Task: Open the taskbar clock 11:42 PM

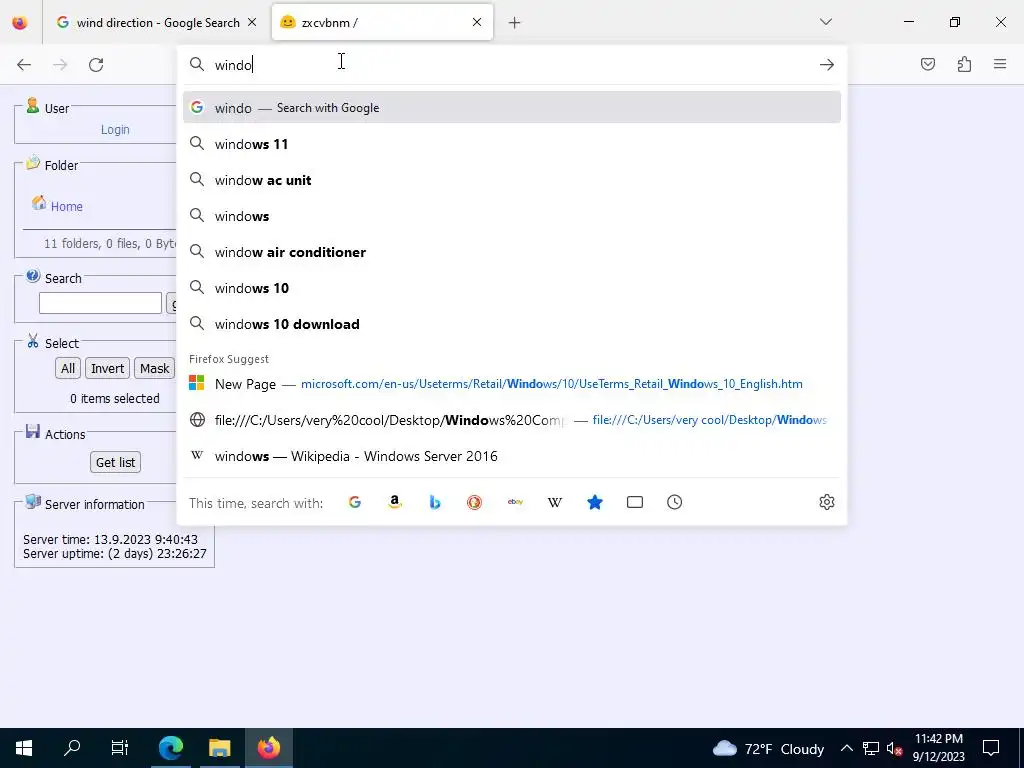Action: tap(939, 748)
